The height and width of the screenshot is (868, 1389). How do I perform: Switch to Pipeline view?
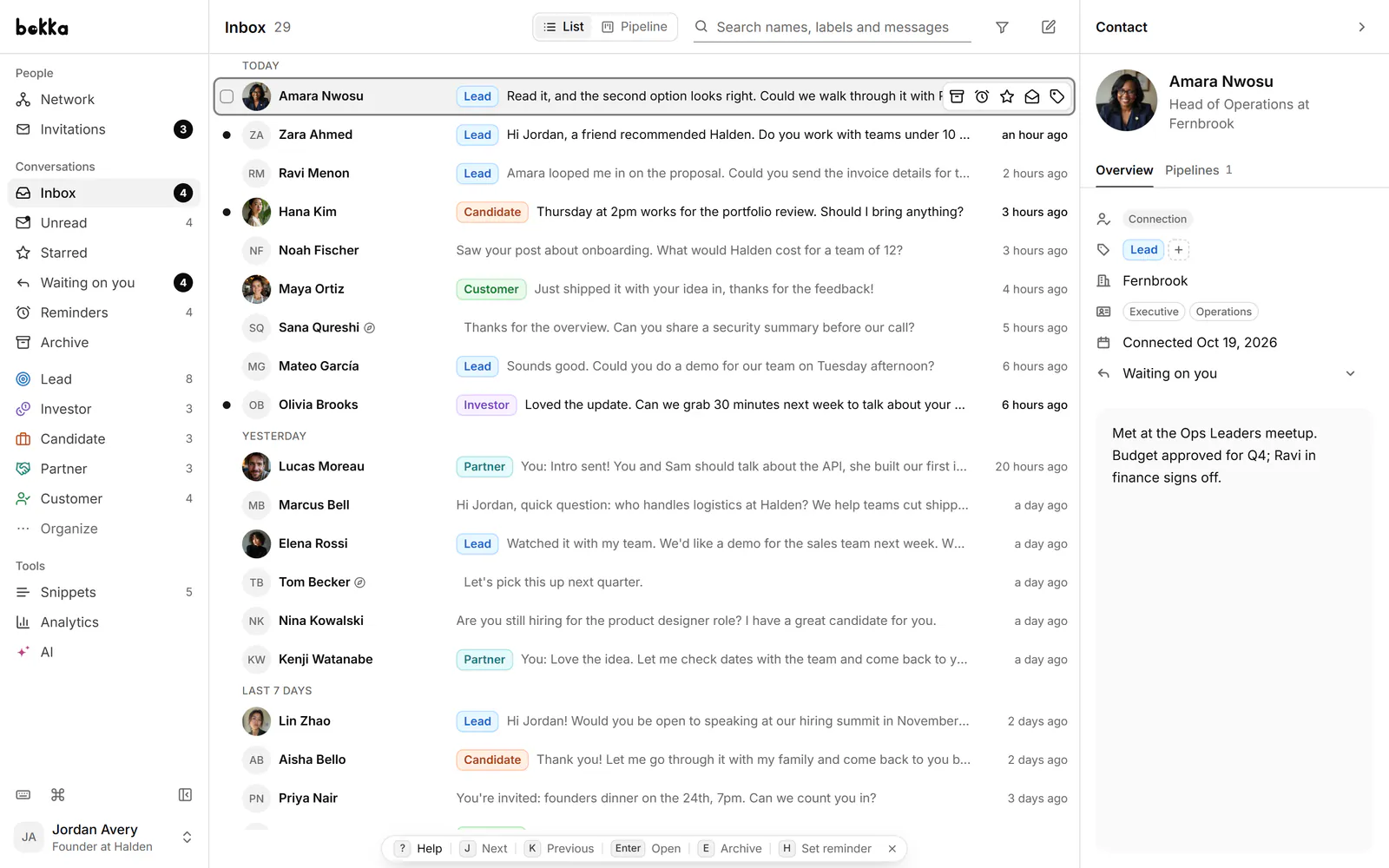(x=635, y=27)
